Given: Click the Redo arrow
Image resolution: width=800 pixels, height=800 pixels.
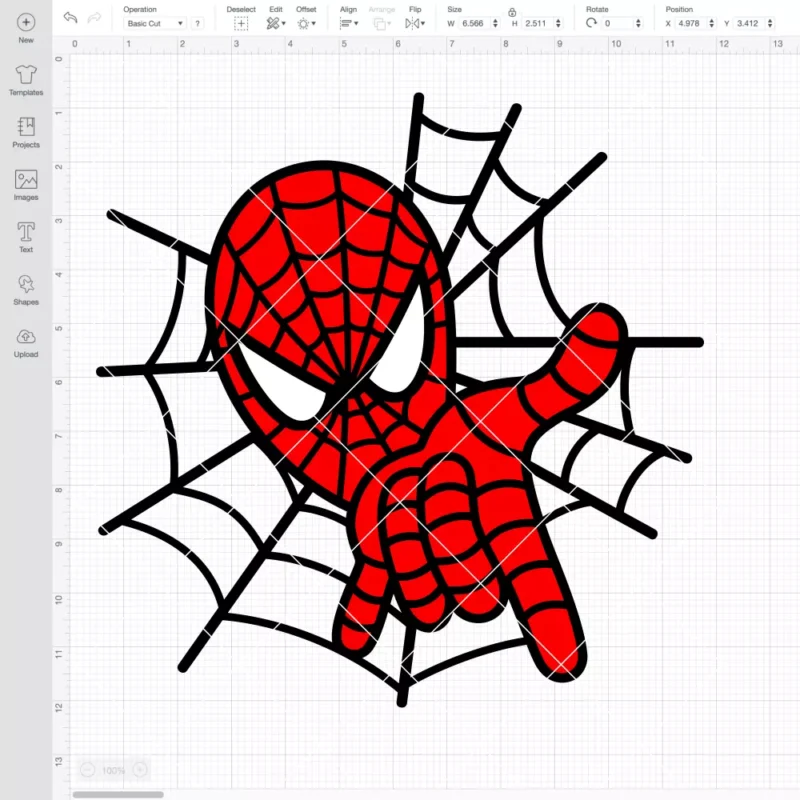Looking at the screenshot, I should (94, 18).
